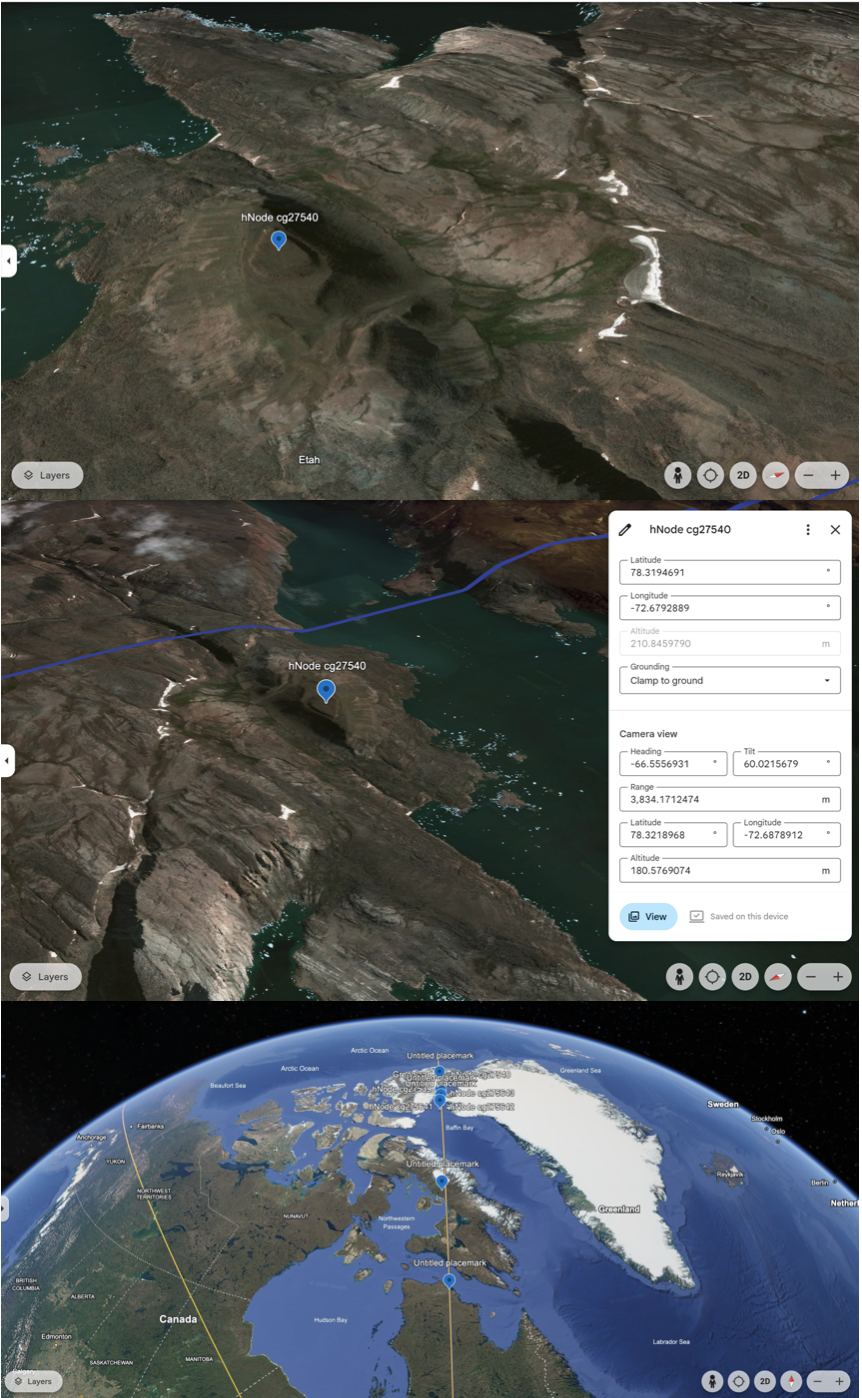Click the location target icon in globe view
Viewport: 862px width, 1398px height.
click(738, 1381)
